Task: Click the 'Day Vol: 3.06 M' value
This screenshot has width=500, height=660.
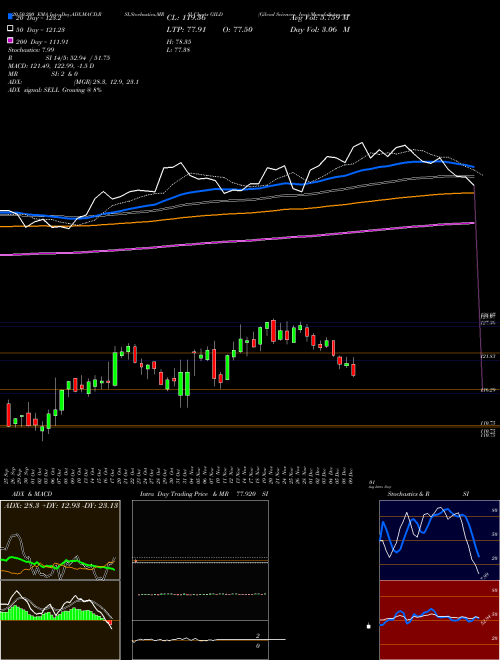Action: [320, 29]
